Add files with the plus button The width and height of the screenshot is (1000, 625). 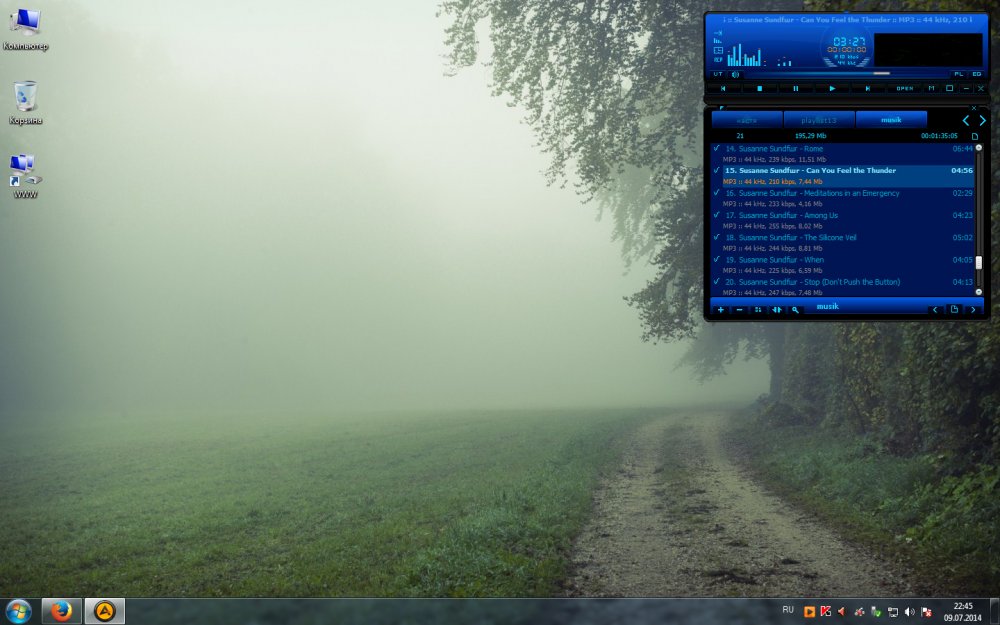721,310
